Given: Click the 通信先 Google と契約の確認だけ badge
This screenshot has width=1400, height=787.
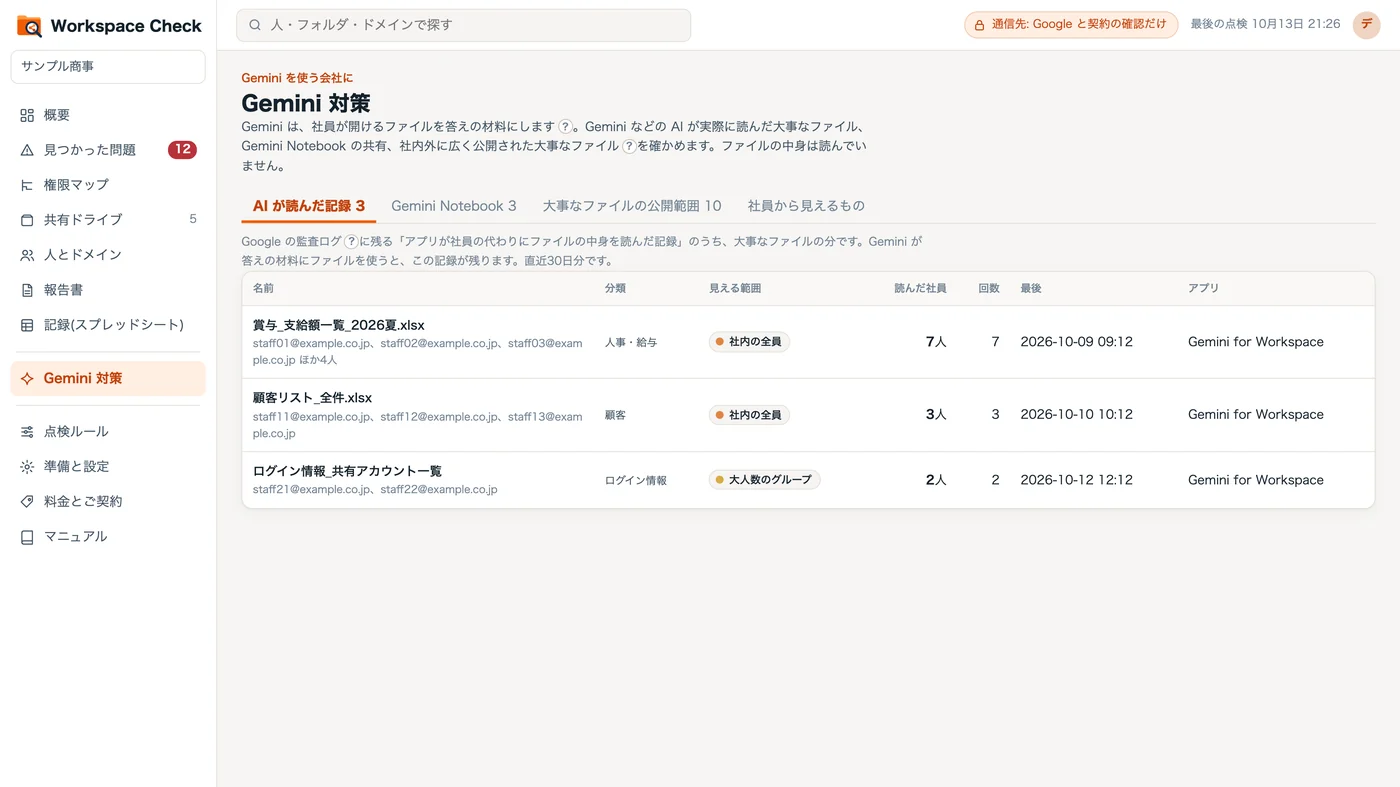Looking at the screenshot, I should tap(1071, 25).
